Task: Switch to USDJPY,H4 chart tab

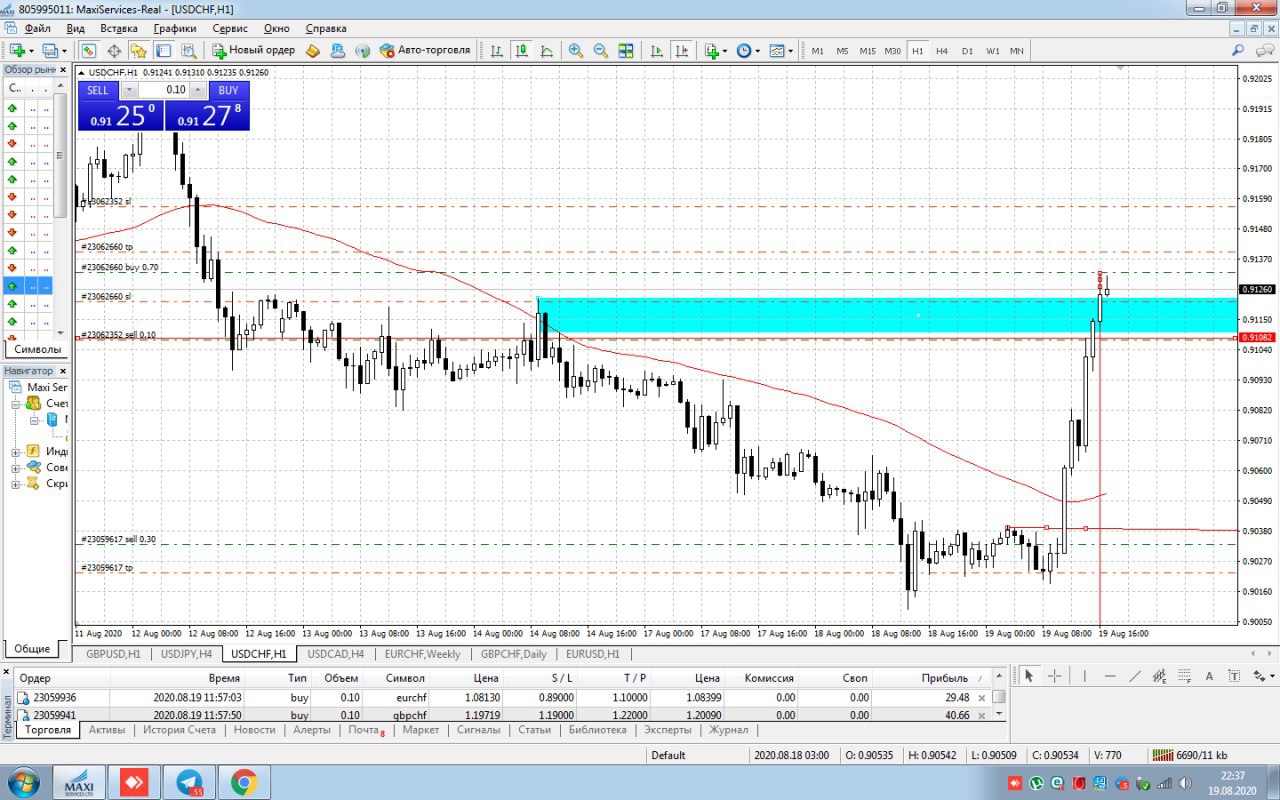Action: point(186,654)
